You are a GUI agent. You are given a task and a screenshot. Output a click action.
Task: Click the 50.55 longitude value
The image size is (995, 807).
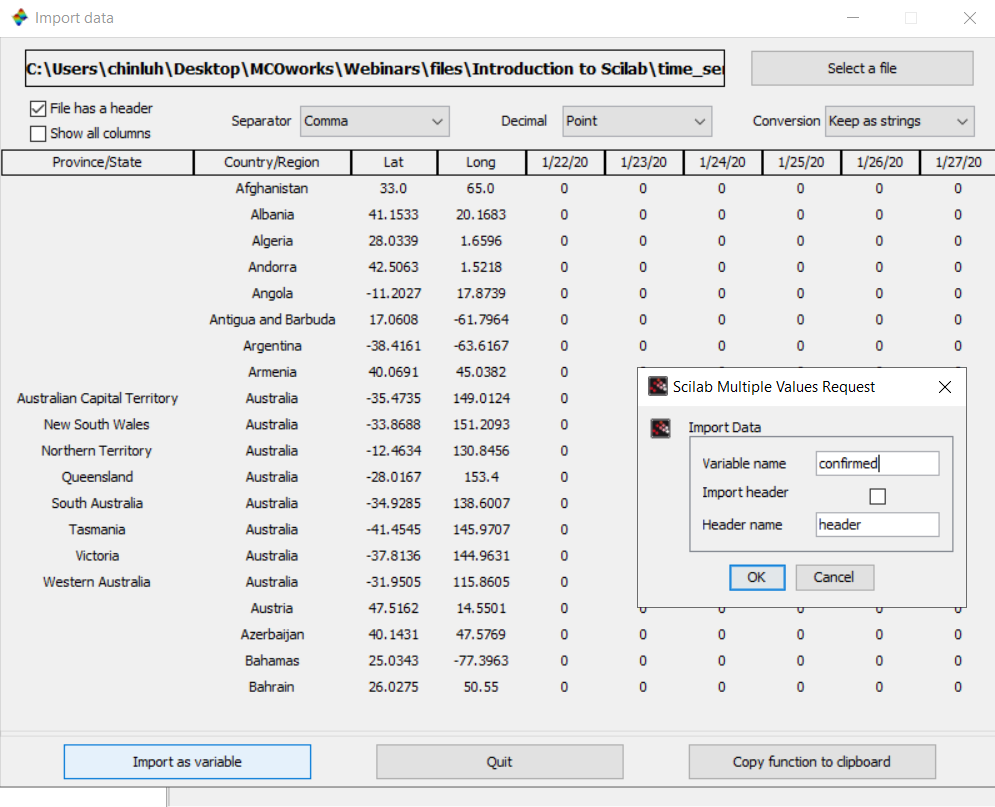(x=481, y=686)
